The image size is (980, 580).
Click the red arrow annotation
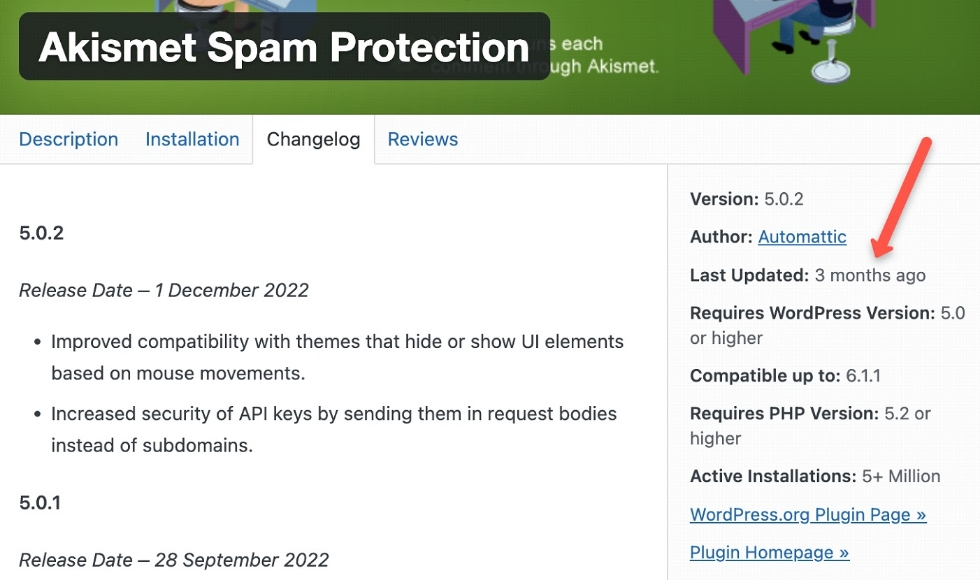tap(901, 197)
